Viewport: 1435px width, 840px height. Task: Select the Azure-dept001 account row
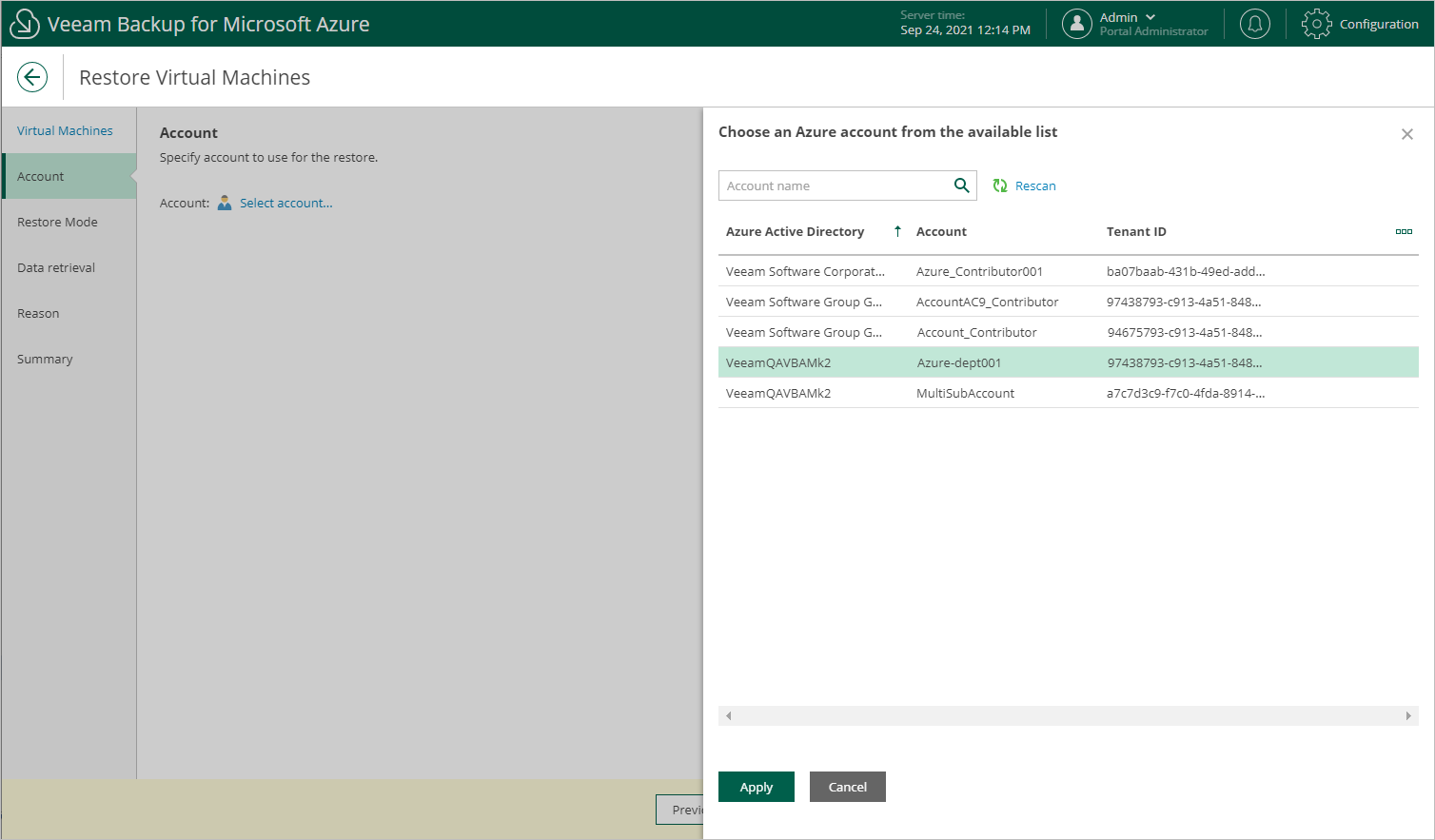coord(1069,362)
